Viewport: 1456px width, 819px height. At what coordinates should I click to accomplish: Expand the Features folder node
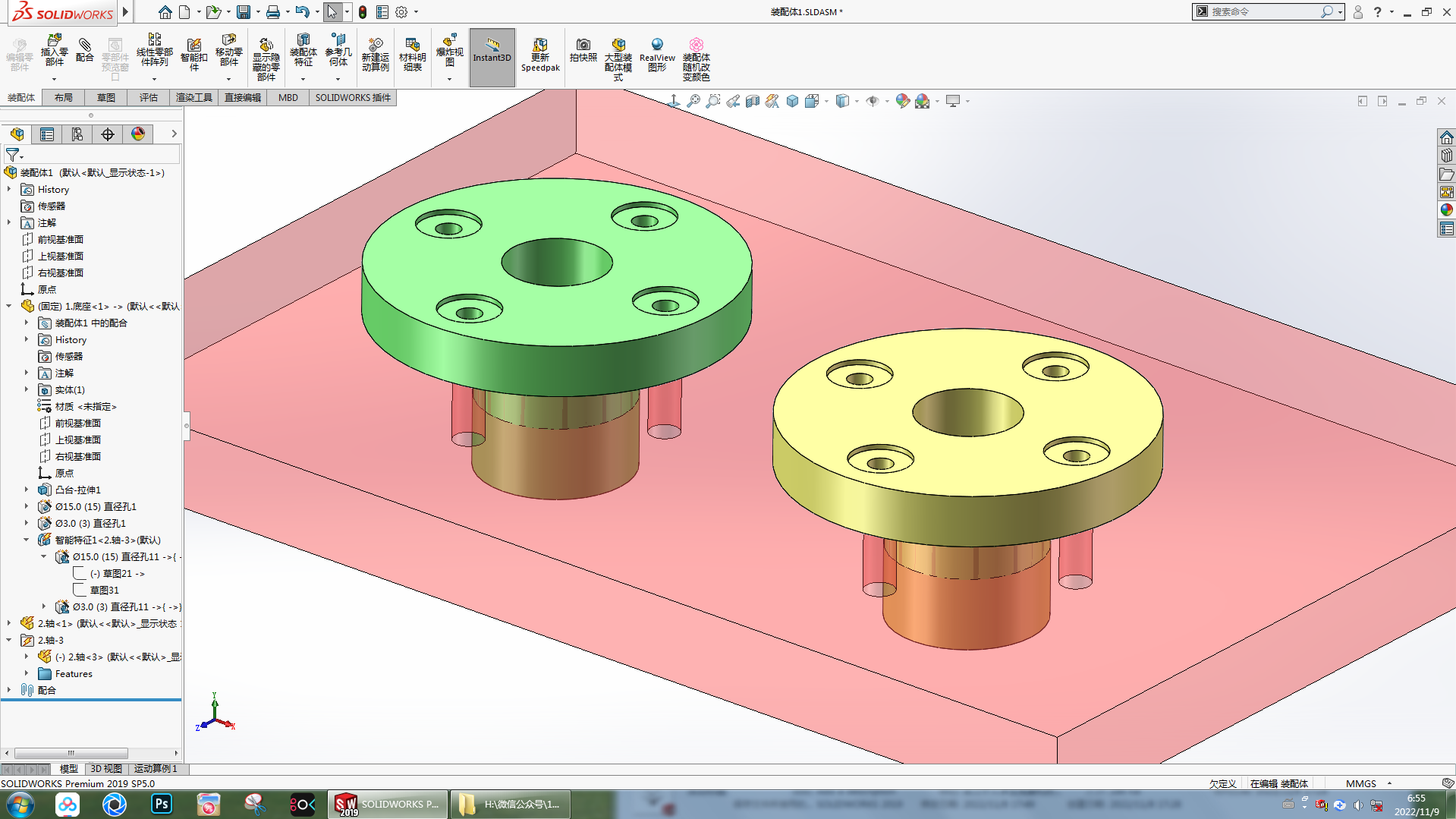[x=27, y=673]
